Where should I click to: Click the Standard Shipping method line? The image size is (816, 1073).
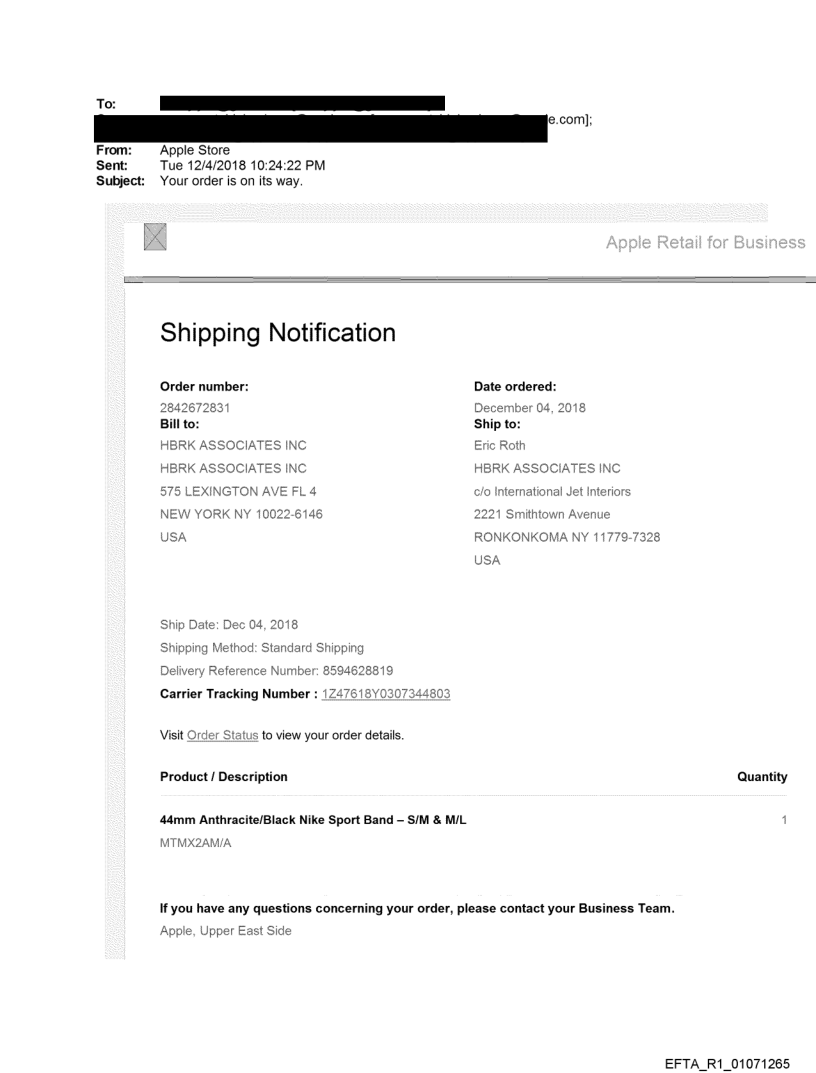point(262,647)
